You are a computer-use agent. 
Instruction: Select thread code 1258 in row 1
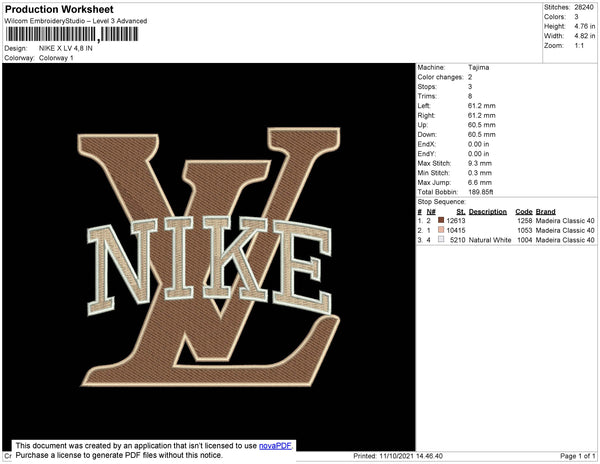pyautogui.click(x=524, y=221)
